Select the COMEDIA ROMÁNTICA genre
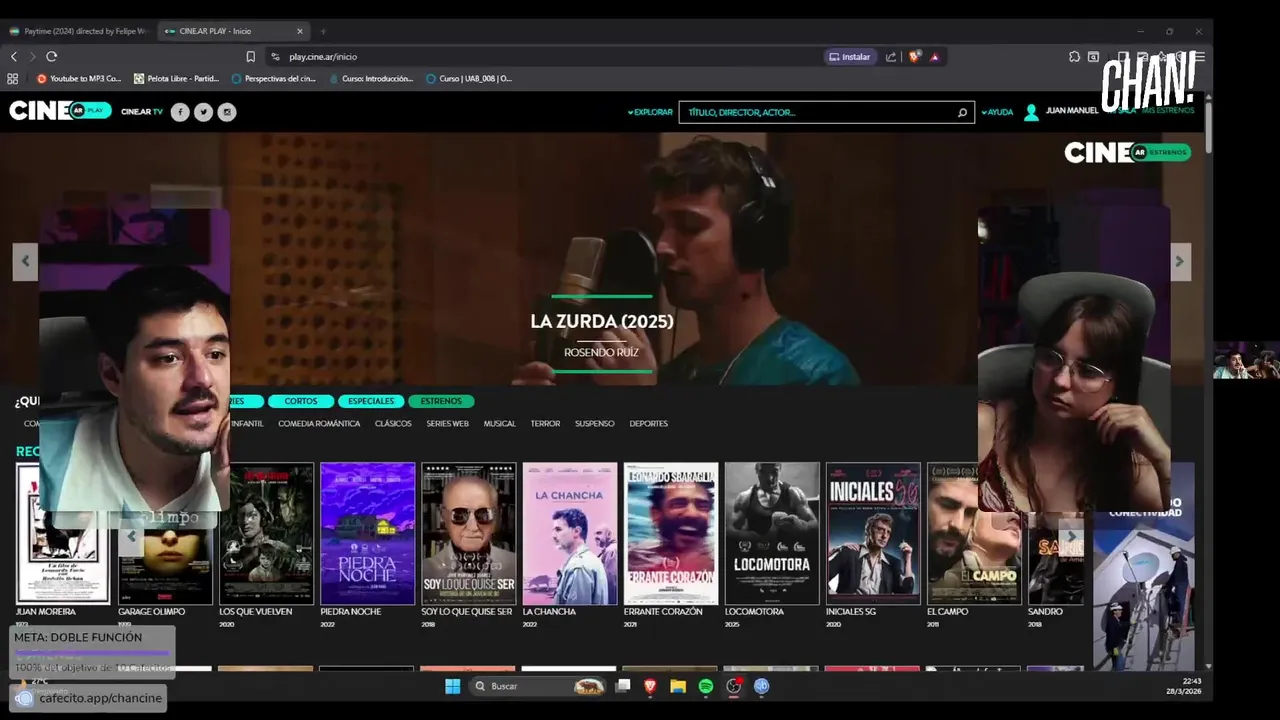The height and width of the screenshot is (720, 1280). pyautogui.click(x=319, y=424)
